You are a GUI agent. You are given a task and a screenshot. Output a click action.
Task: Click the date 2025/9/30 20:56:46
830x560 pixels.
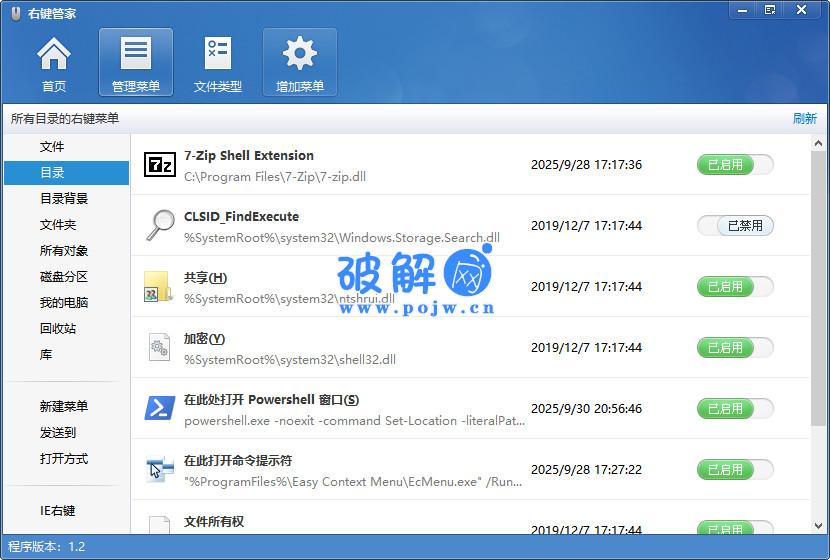tap(587, 409)
